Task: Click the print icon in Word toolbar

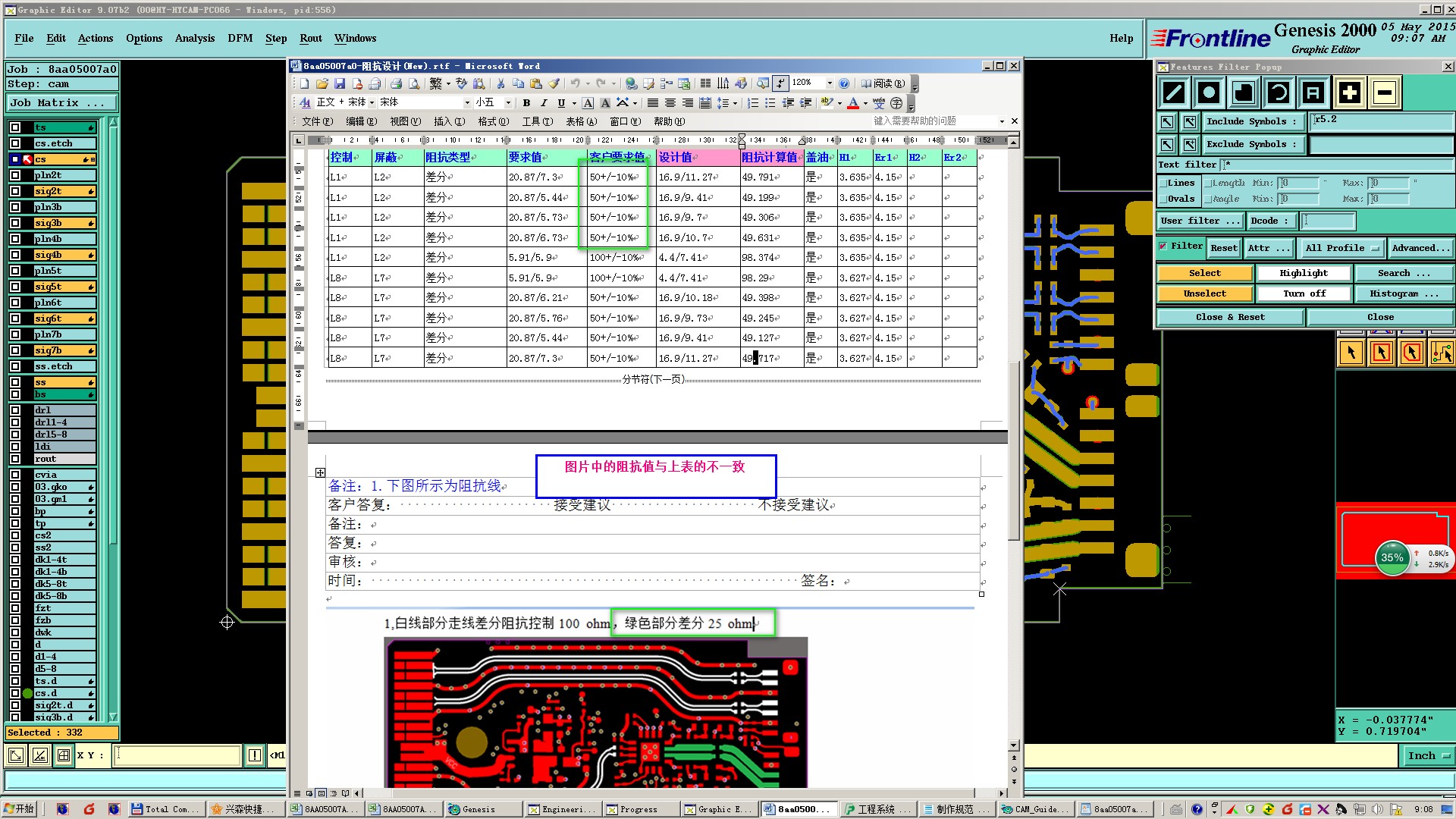Action: [x=396, y=83]
